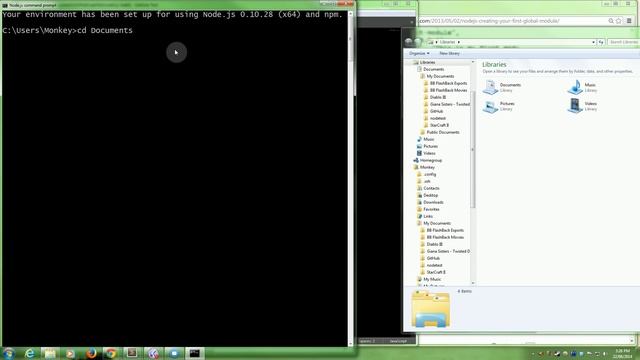Select Homegroup in the navigation tree
The image size is (640, 360).
(x=430, y=160)
